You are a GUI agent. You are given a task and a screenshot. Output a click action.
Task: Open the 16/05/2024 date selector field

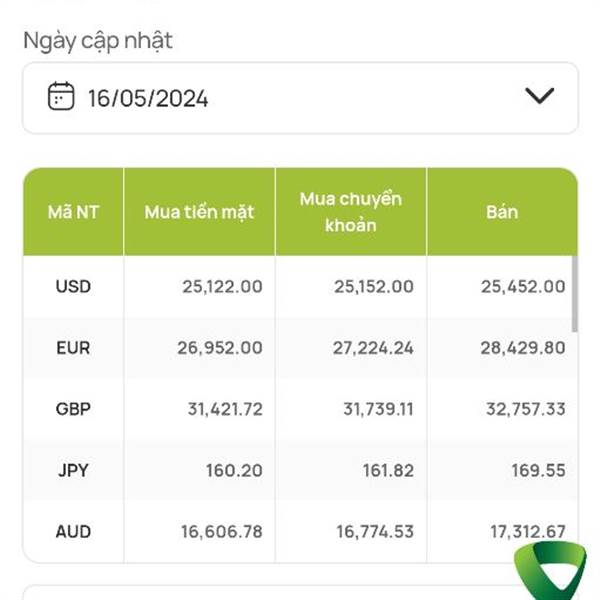(x=300, y=98)
